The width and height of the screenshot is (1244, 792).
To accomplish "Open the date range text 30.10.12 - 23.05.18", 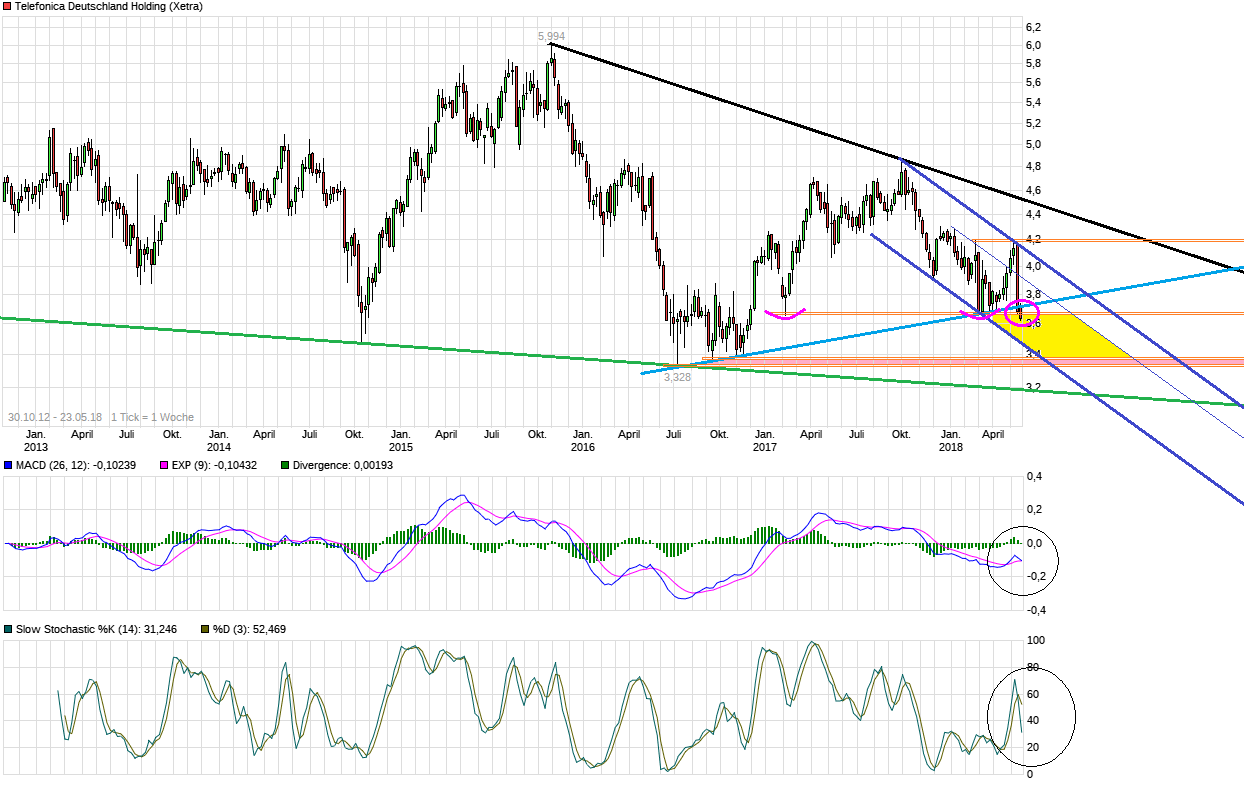I will (x=56, y=416).
